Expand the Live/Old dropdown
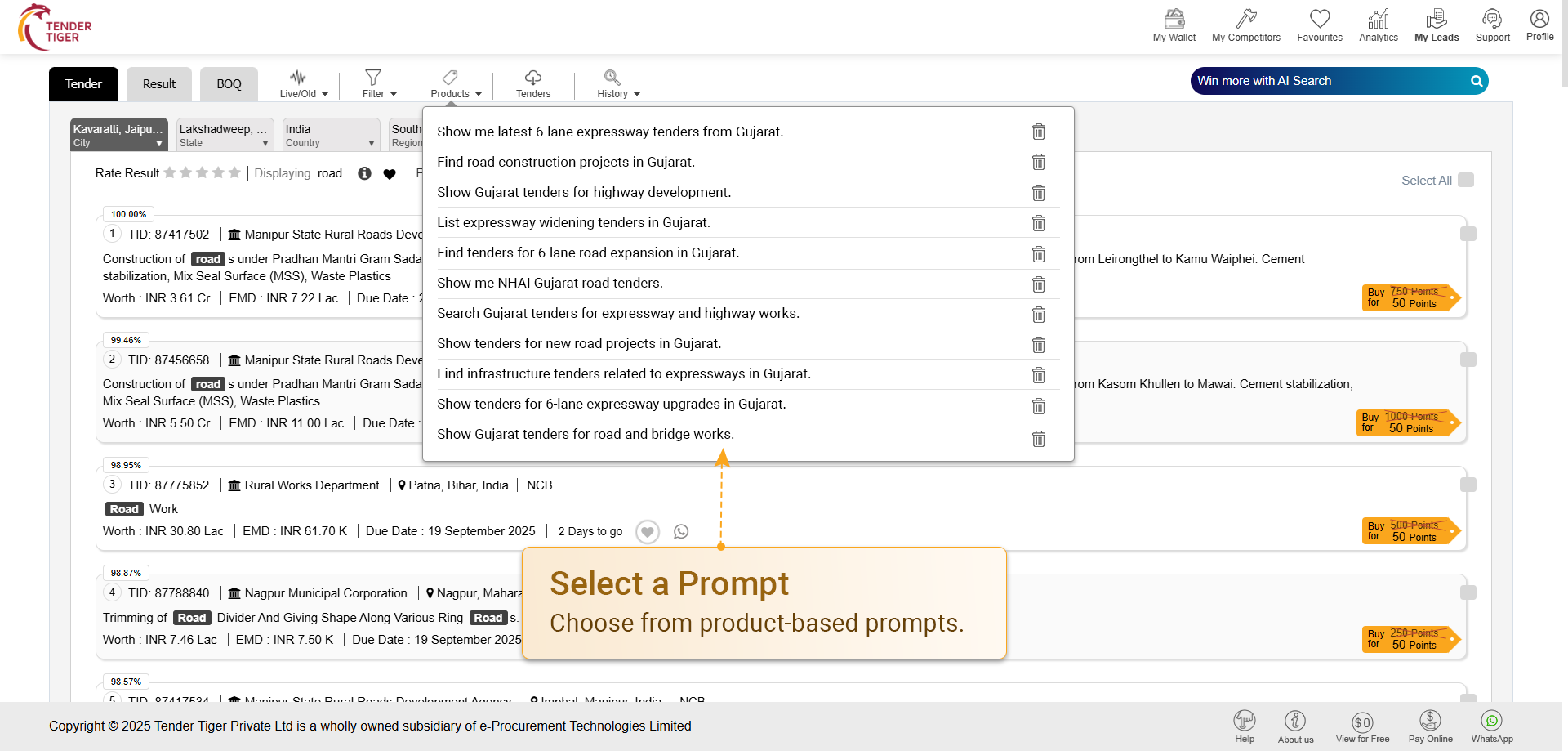This screenshot has width=1568, height=751. click(303, 83)
